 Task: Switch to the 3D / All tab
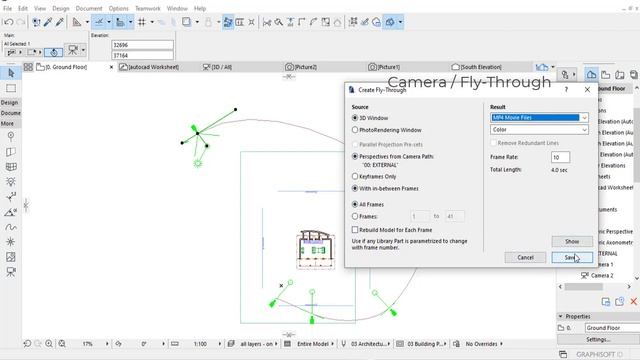click(x=222, y=67)
